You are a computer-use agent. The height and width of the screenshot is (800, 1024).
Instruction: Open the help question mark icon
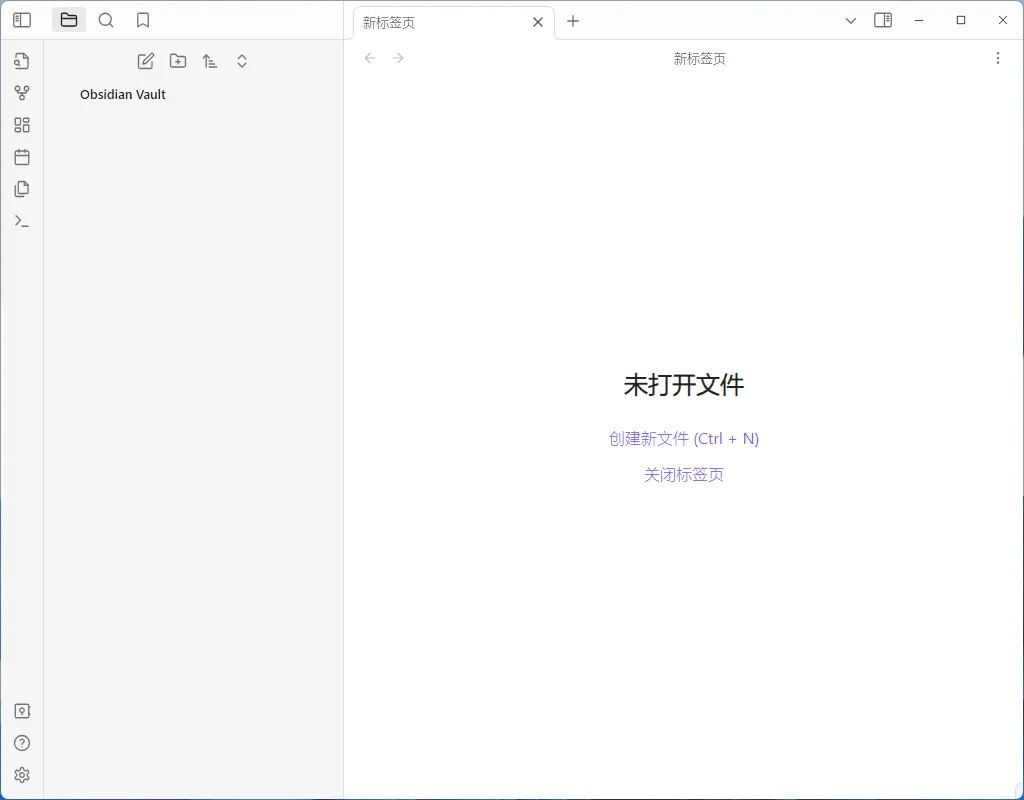[x=22, y=743]
